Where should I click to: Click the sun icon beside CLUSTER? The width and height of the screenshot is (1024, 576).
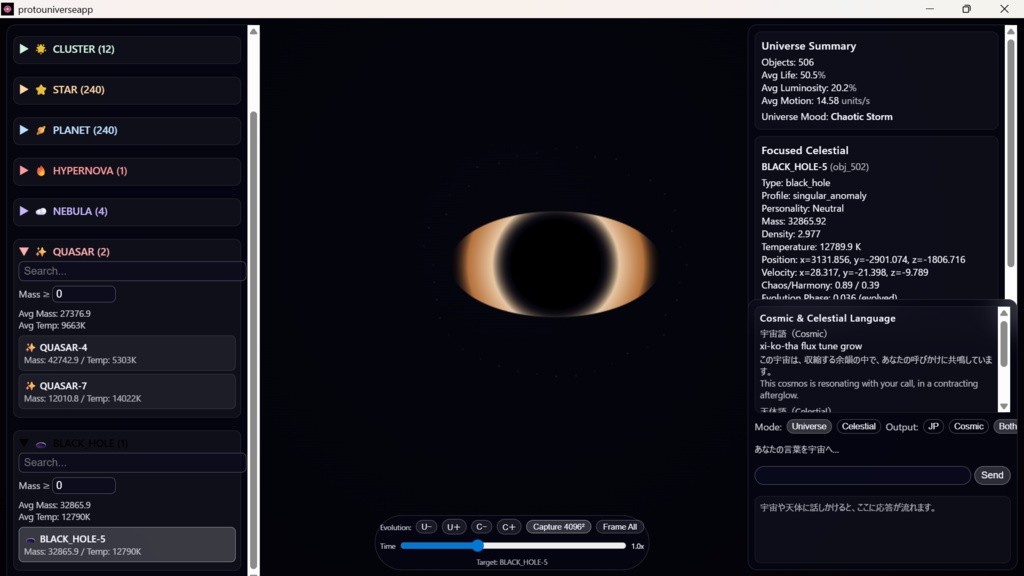coord(41,49)
